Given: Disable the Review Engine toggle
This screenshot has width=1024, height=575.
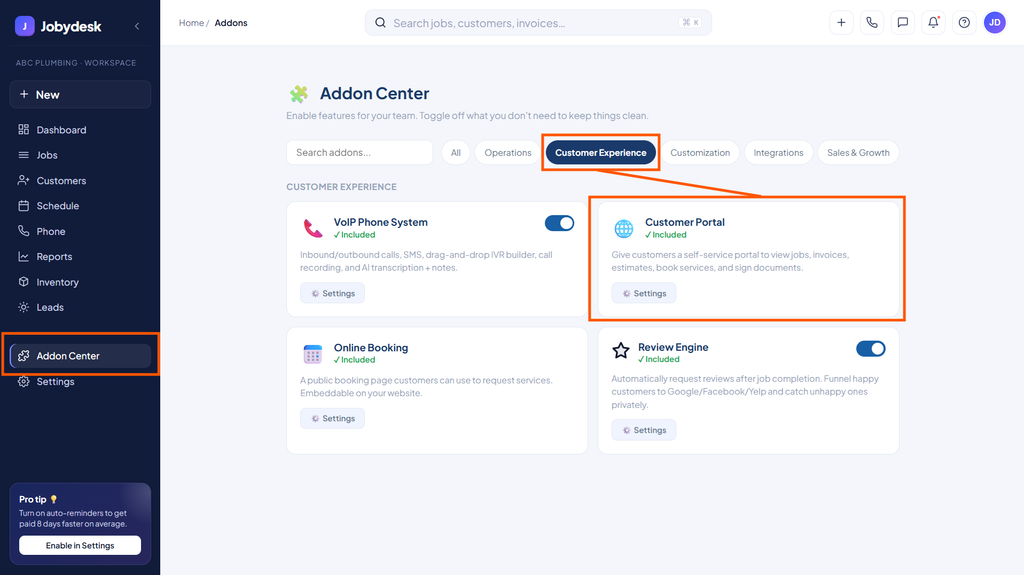Looking at the screenshot, I should [871, 349].
